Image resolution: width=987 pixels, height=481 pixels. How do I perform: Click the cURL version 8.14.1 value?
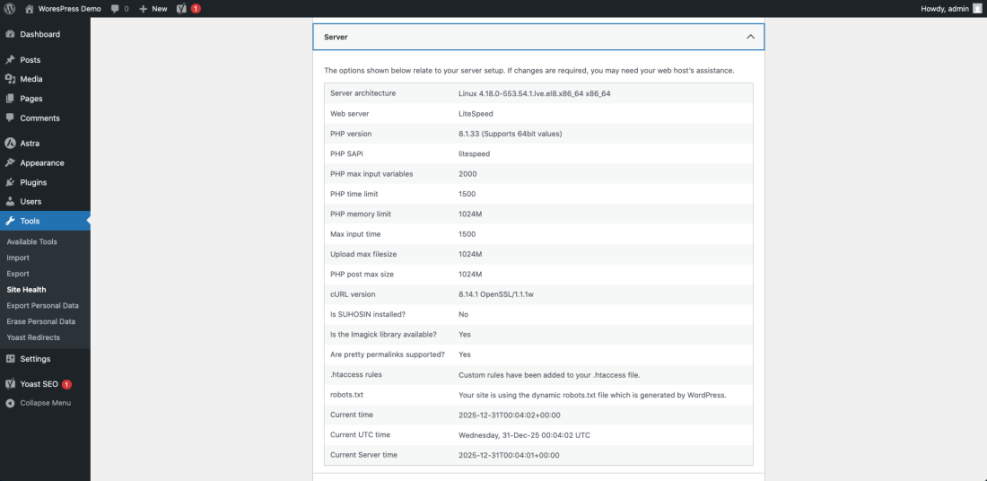click(x=497, y=294)
